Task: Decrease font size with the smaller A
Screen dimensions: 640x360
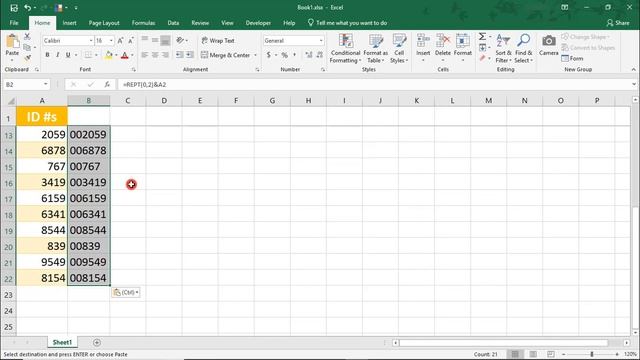Action: (131, 41)
